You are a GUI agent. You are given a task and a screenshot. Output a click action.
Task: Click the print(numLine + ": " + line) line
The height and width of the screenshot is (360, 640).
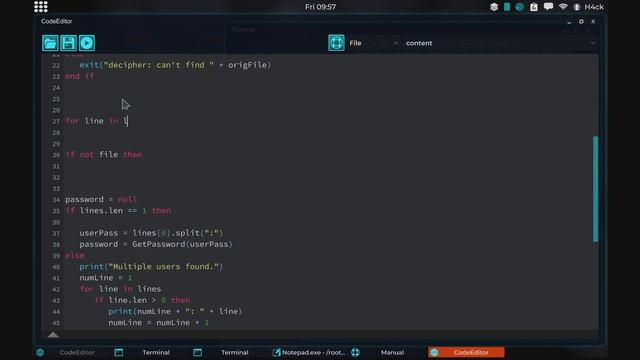(175, 311)
